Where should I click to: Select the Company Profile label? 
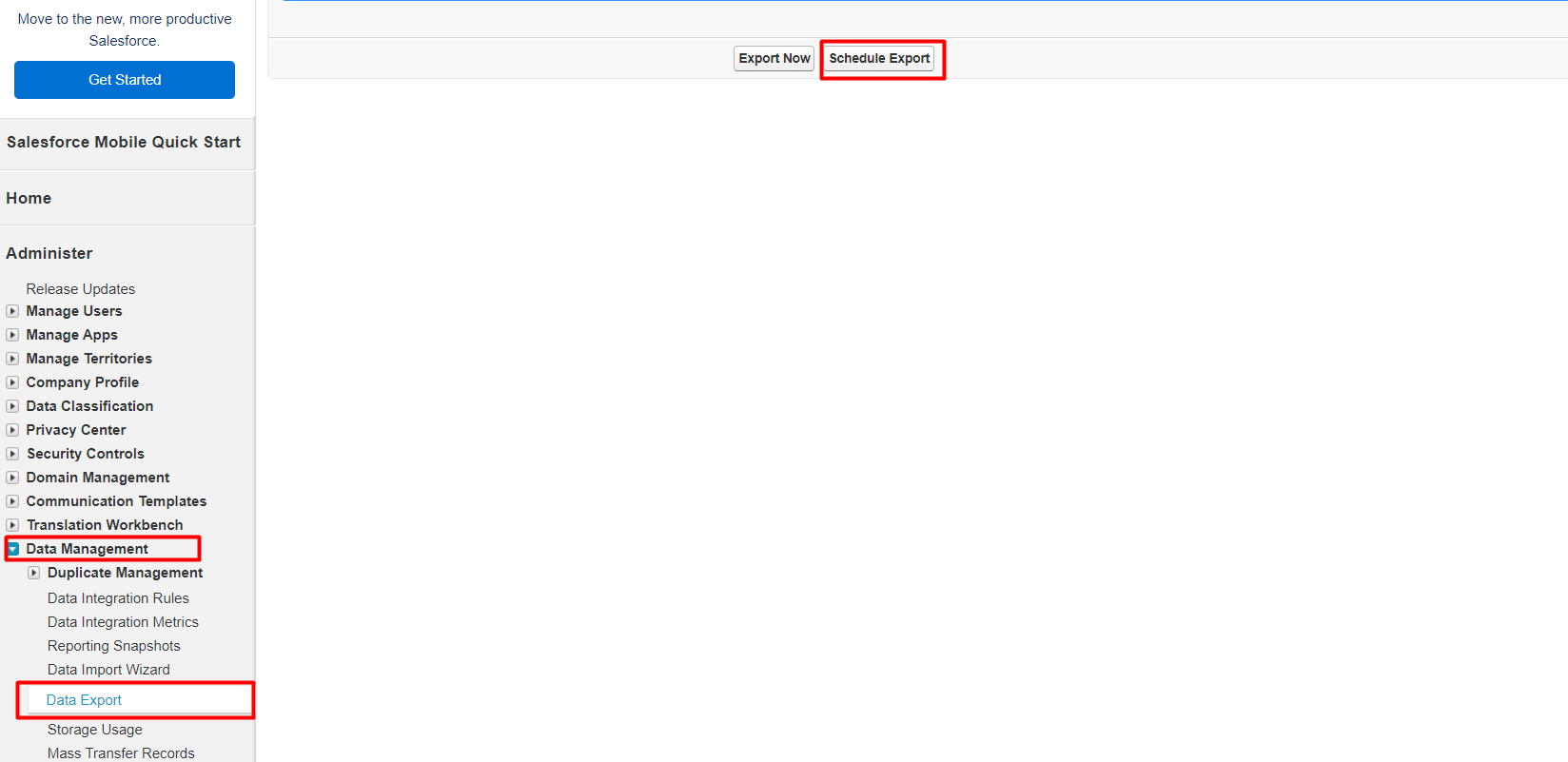[83, 382]
